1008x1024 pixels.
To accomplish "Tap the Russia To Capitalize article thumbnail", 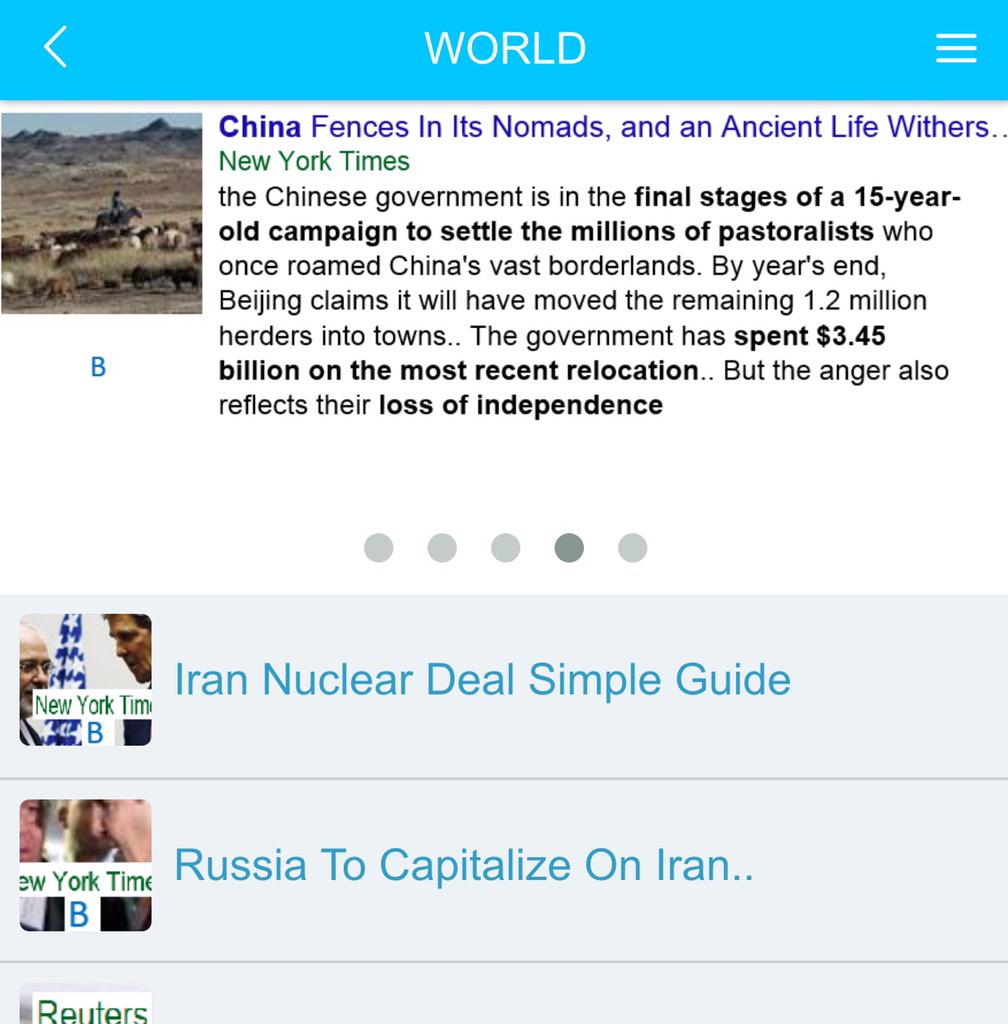I will coord(86,865).
